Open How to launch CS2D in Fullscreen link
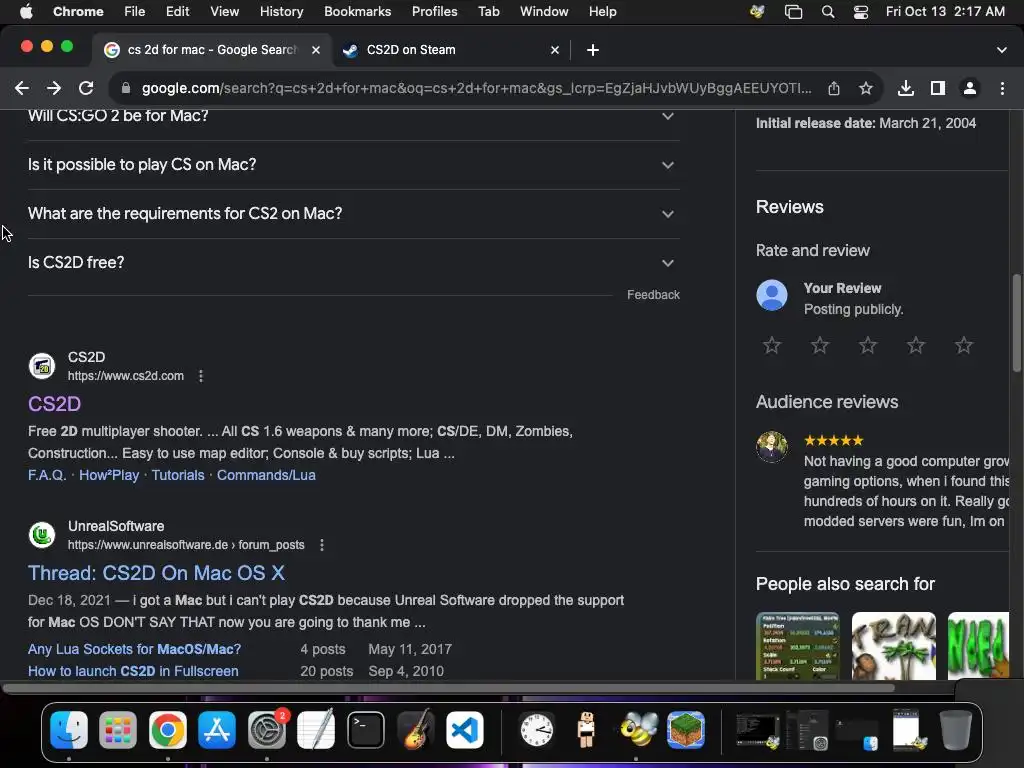1024x768 pixels. coord(133,671)
